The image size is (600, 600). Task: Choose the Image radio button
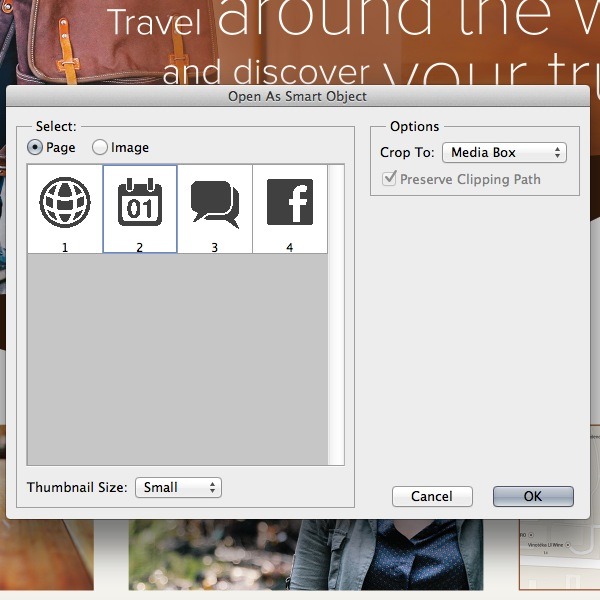100,147
